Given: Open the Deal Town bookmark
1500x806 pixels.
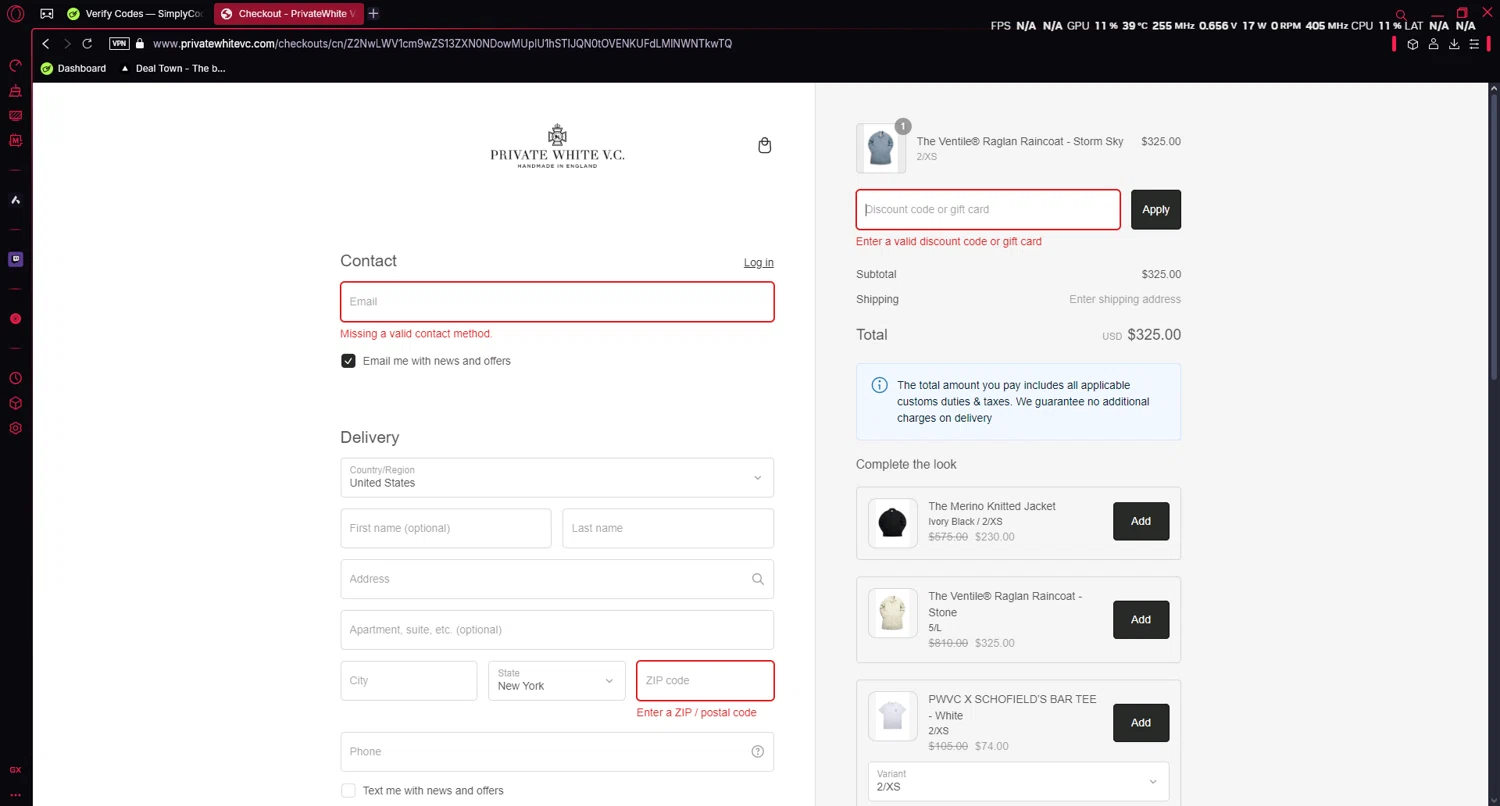Looking at the screenshot, I should point(173,68).
